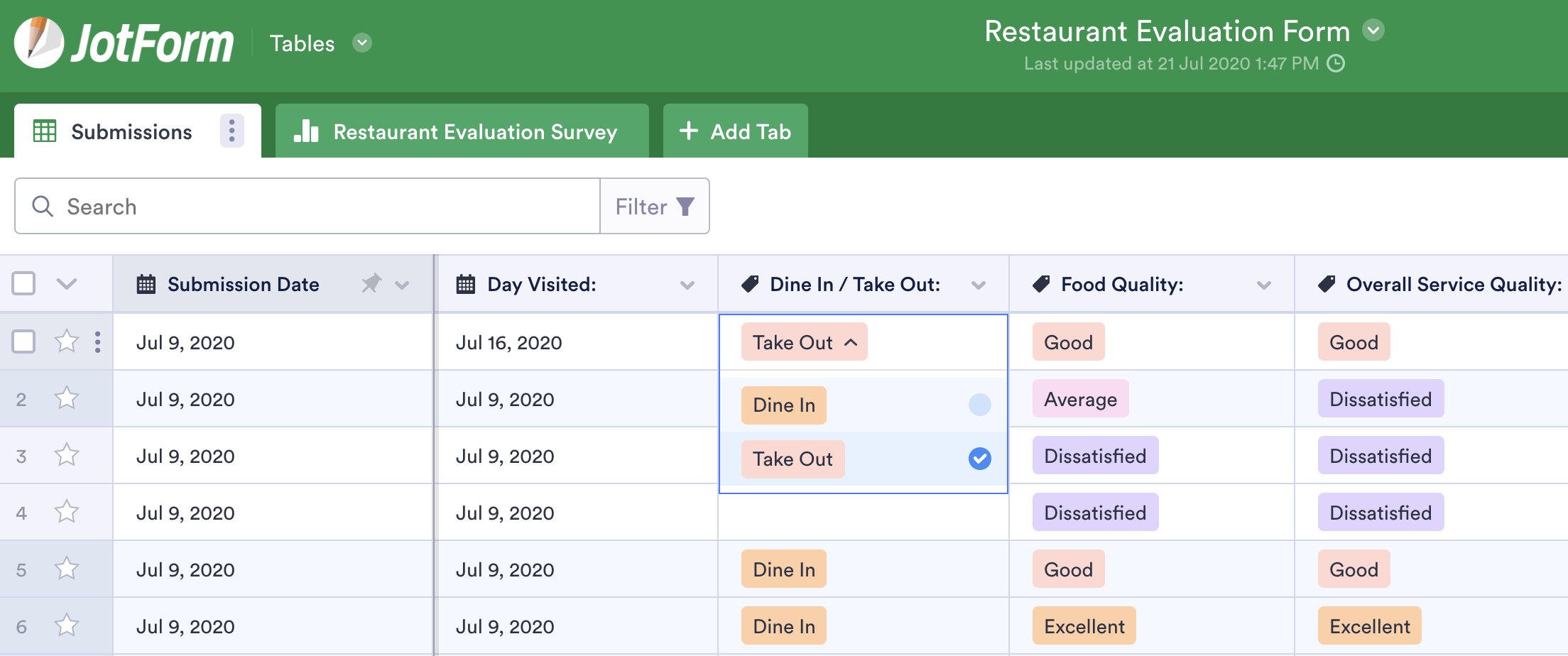Open Food Quality column dropdown arrow

[1263, 285]
